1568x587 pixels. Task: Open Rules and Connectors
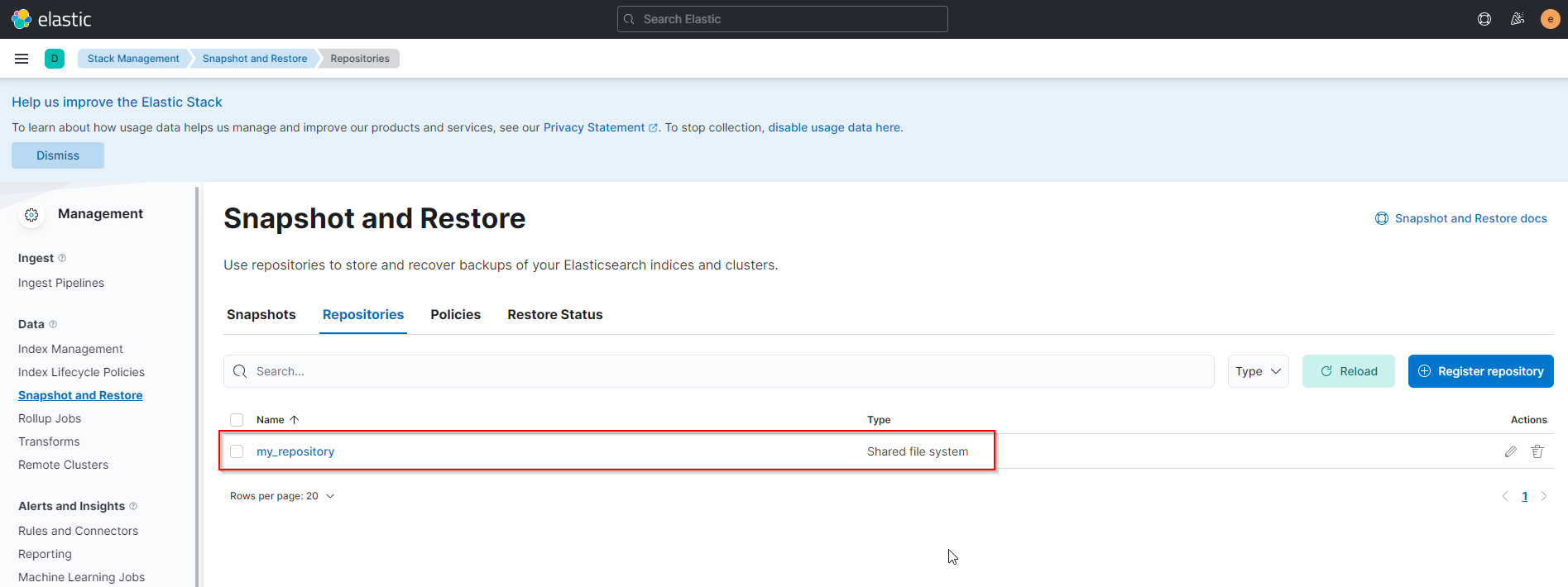[x=78, y=531]
